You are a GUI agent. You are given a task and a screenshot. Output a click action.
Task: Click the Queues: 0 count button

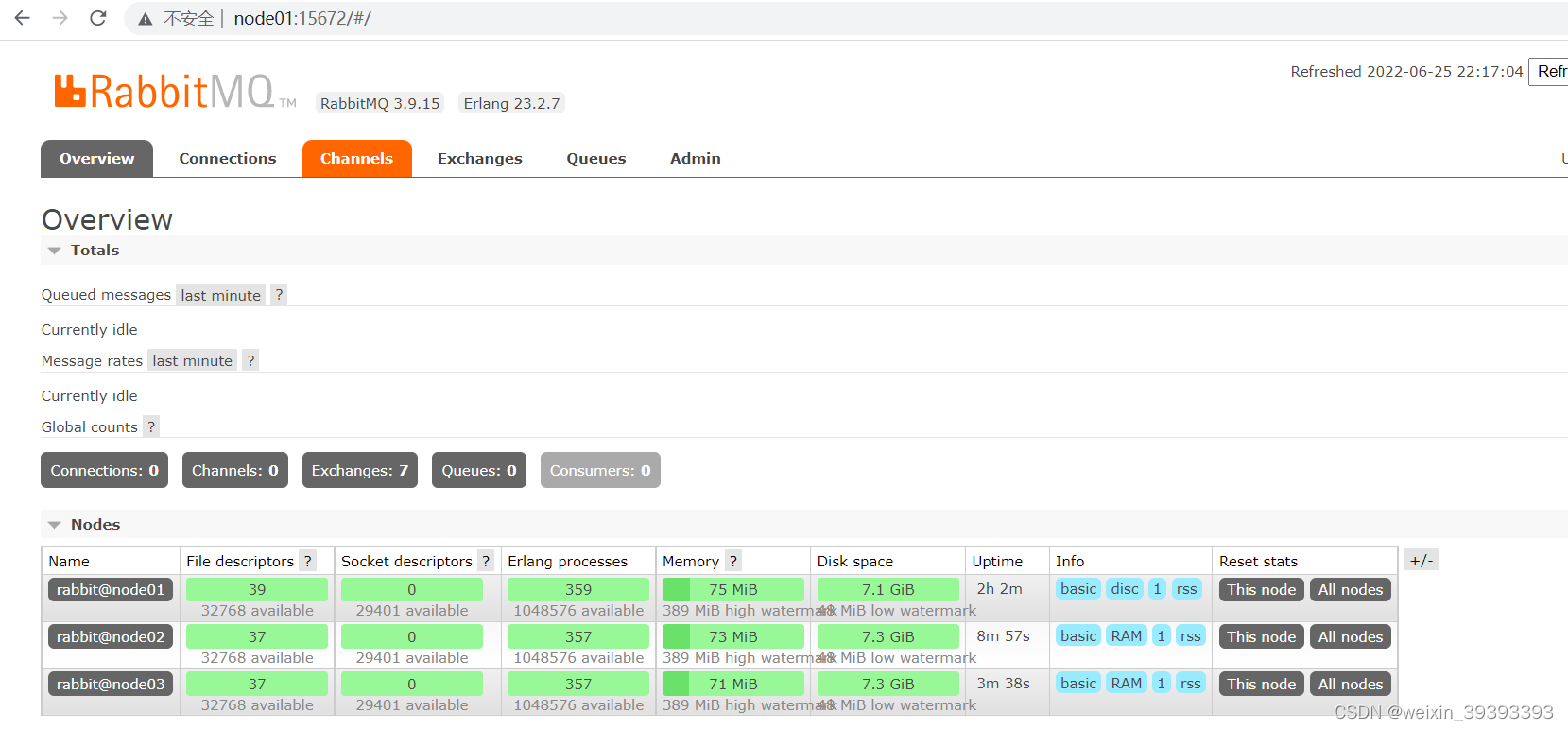(x=479, y=471)
